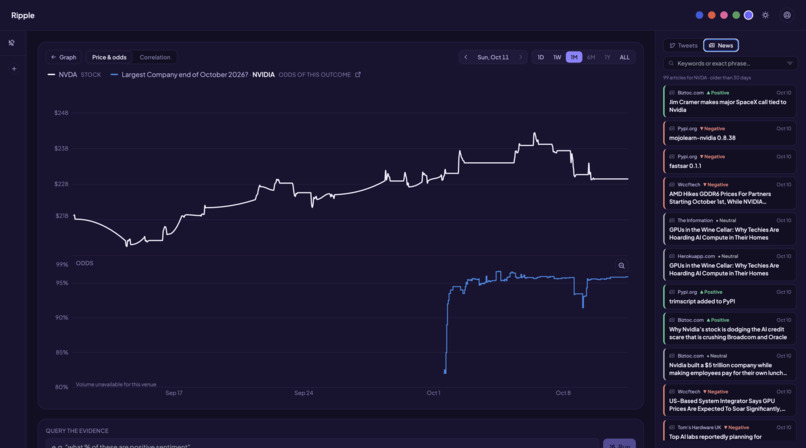Select the 1Y time range
806x448 pixels.
click(607, 57)
